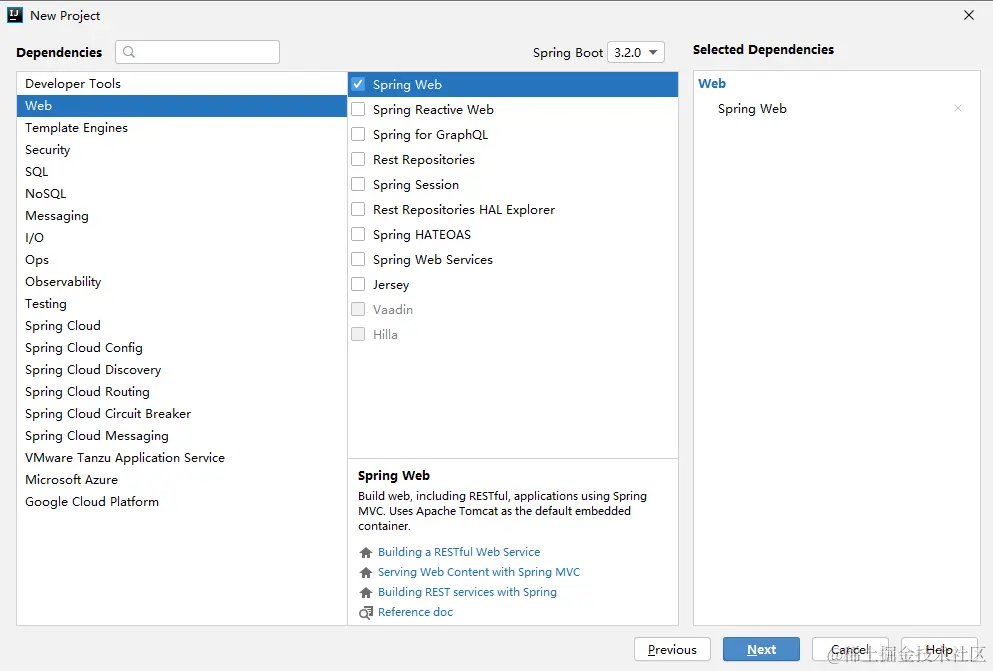Screen dimensions: 993x671
Task: Click the home icon beside Building REST services
Action: click(x=365, y=593)
